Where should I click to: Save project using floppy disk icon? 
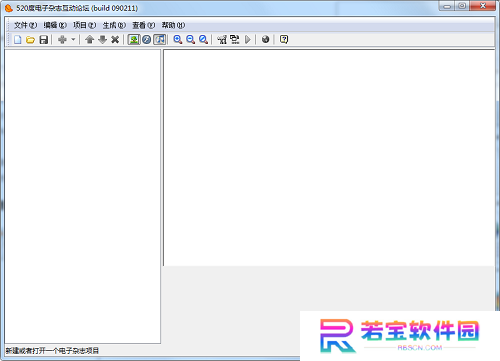coord(44,40)
